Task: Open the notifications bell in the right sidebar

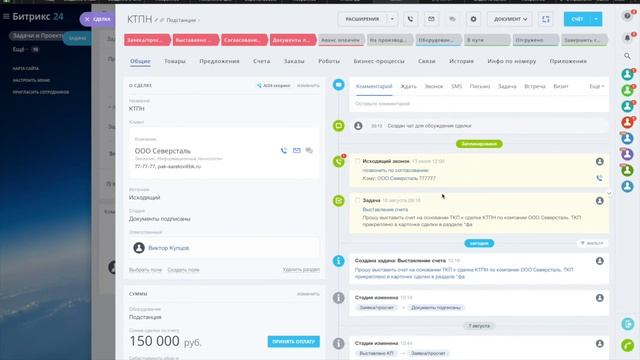Action: coord(627,38)
